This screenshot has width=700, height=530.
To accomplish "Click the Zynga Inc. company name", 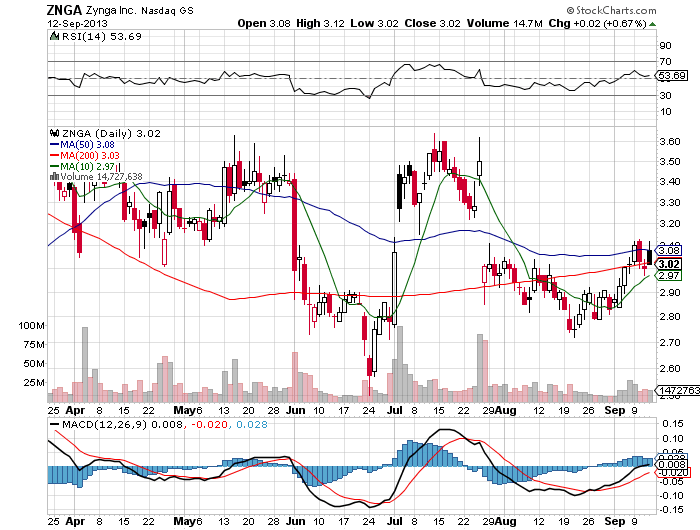I will (110, 10).
